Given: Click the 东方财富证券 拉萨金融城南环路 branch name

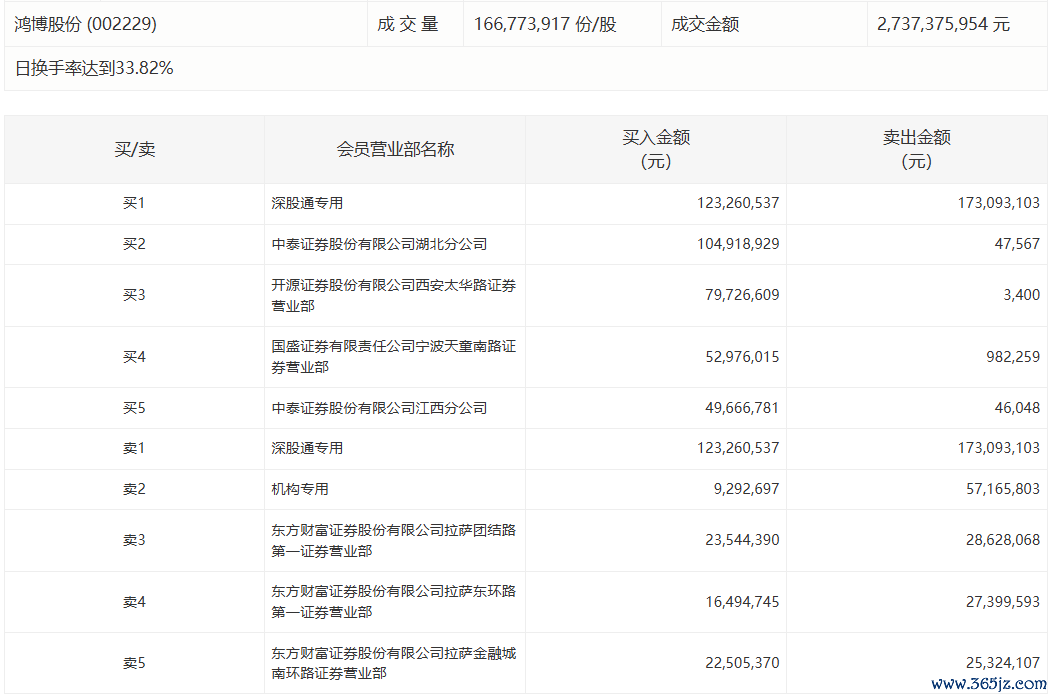Looking at the screenshot, I should tap(393, 663).
